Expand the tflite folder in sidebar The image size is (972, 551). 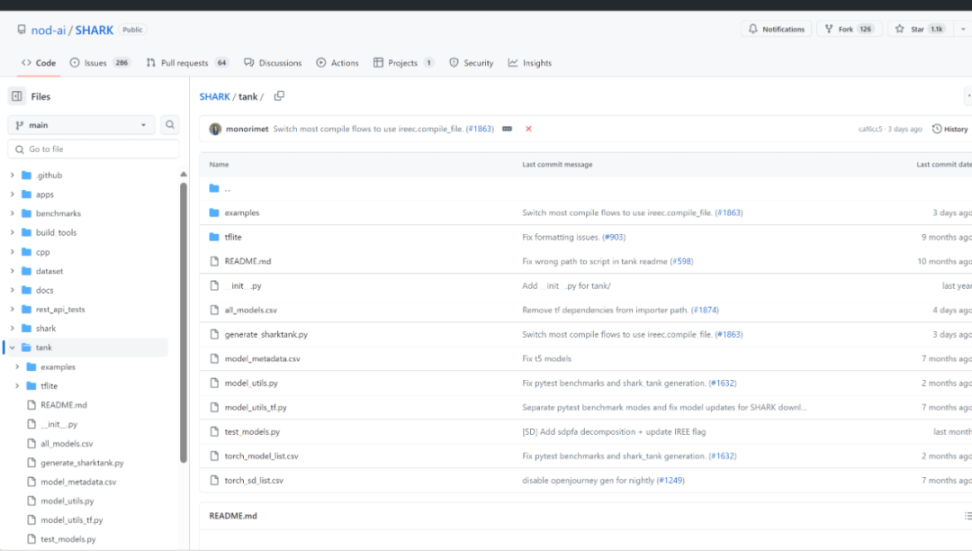18,386
